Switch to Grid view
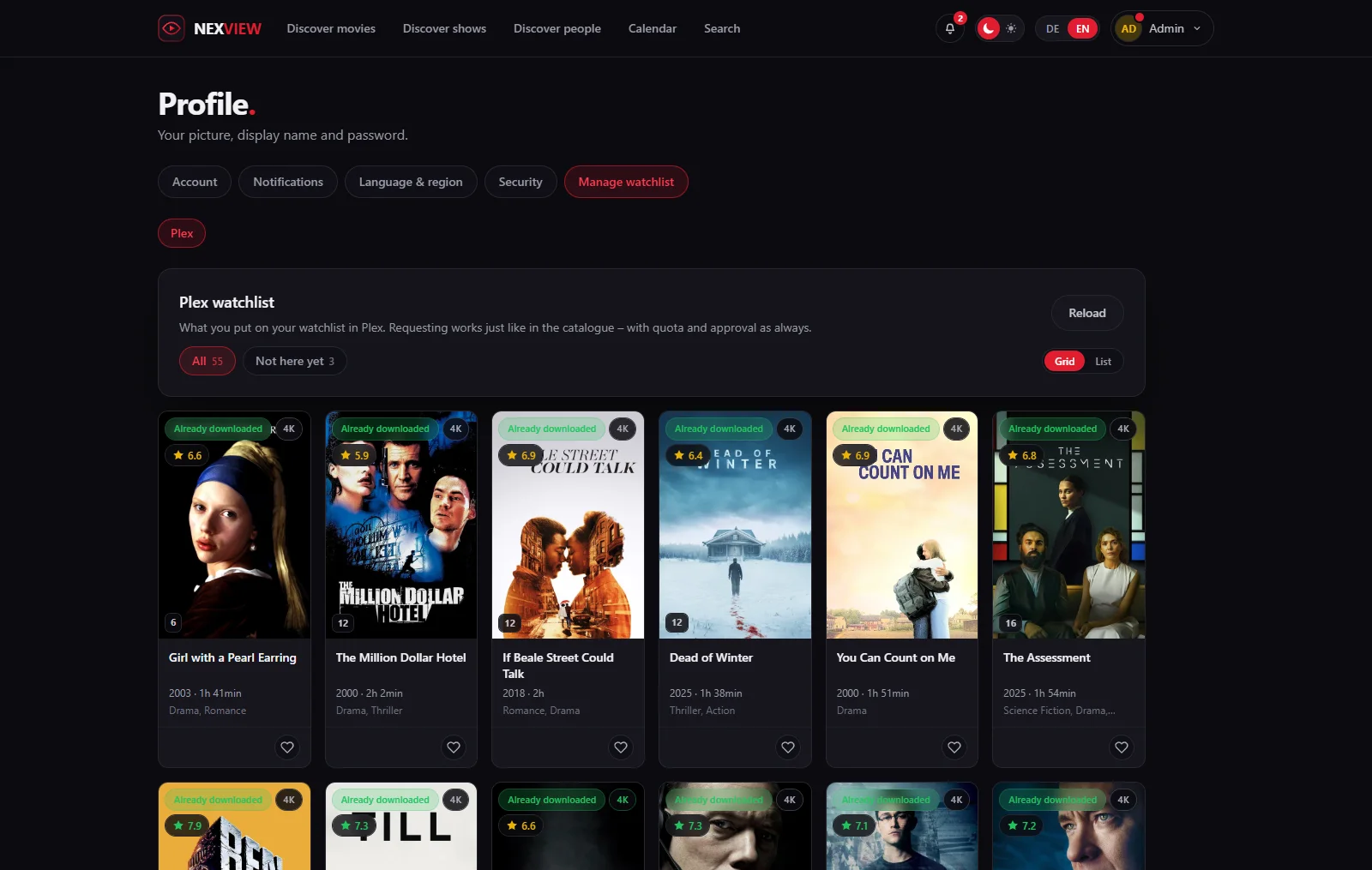Image resolution: width=1372 pixels, height=870 pixels. click(x=1064, y=361)
